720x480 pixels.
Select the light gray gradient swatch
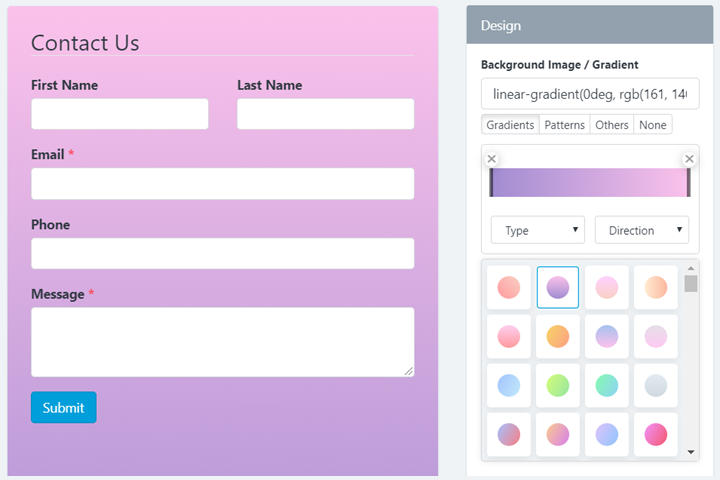click(656, 385)
